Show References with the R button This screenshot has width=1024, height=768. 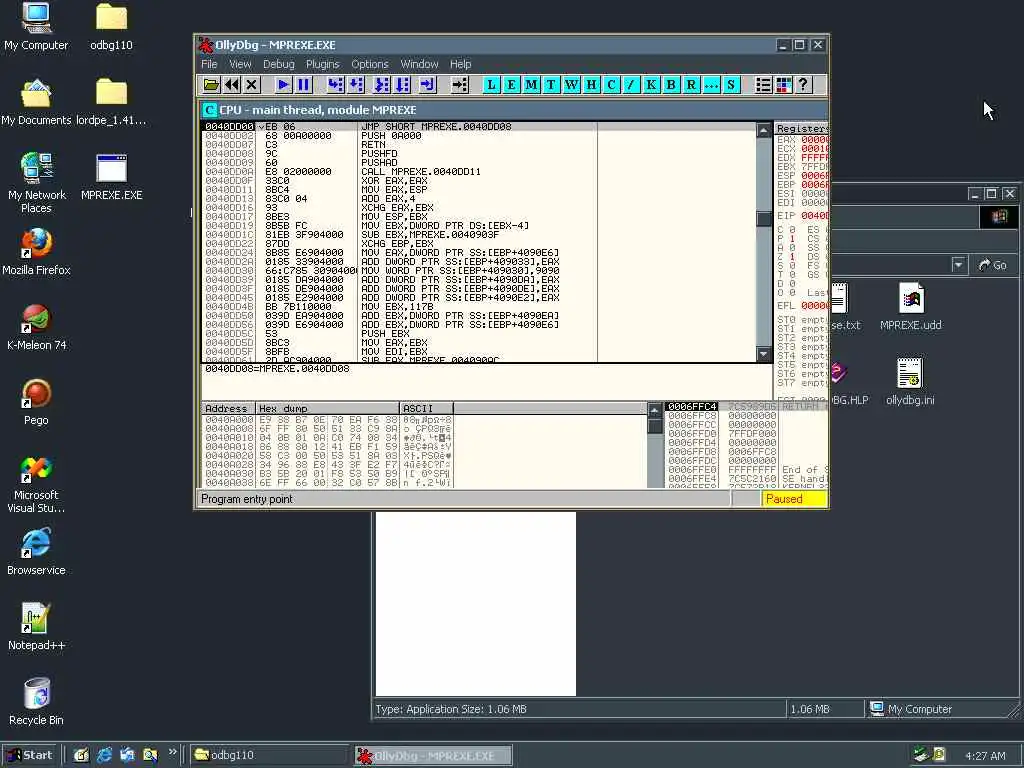tap(691, 85)
